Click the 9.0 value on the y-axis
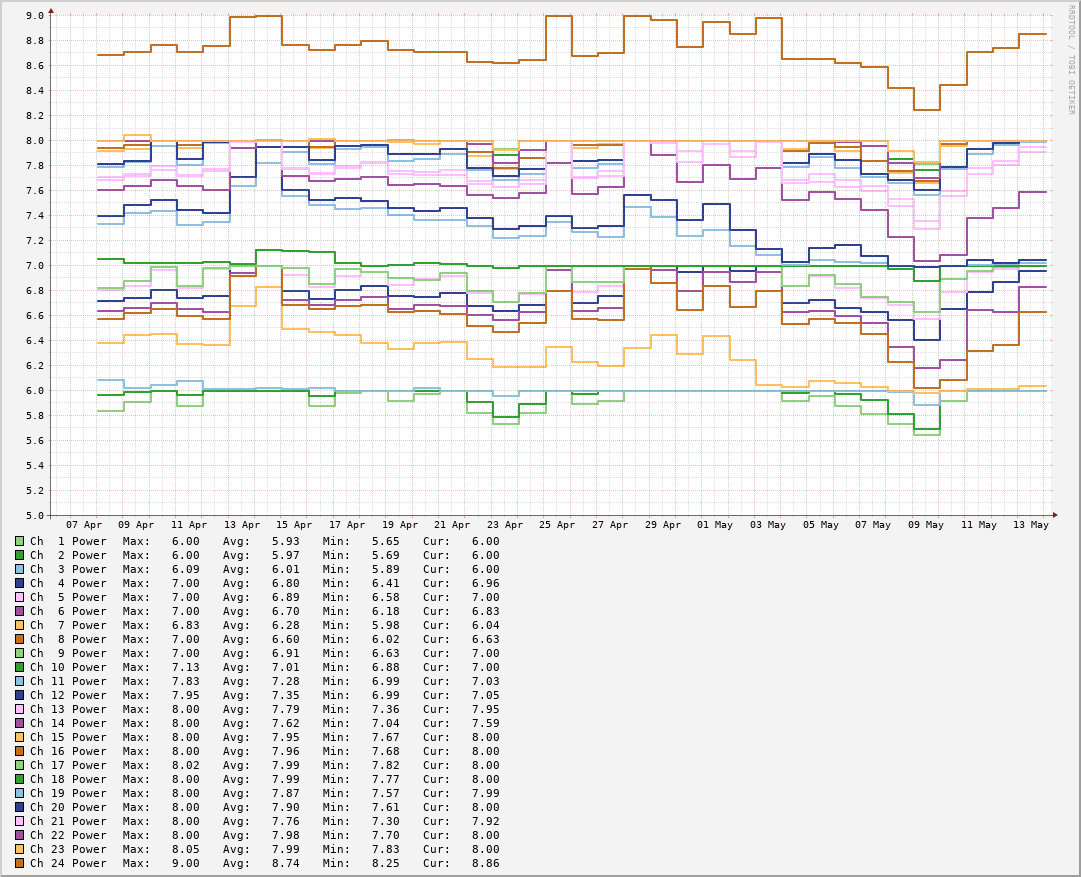The width and height of the screenshot is (1081, 877). (x=35, y=16)
